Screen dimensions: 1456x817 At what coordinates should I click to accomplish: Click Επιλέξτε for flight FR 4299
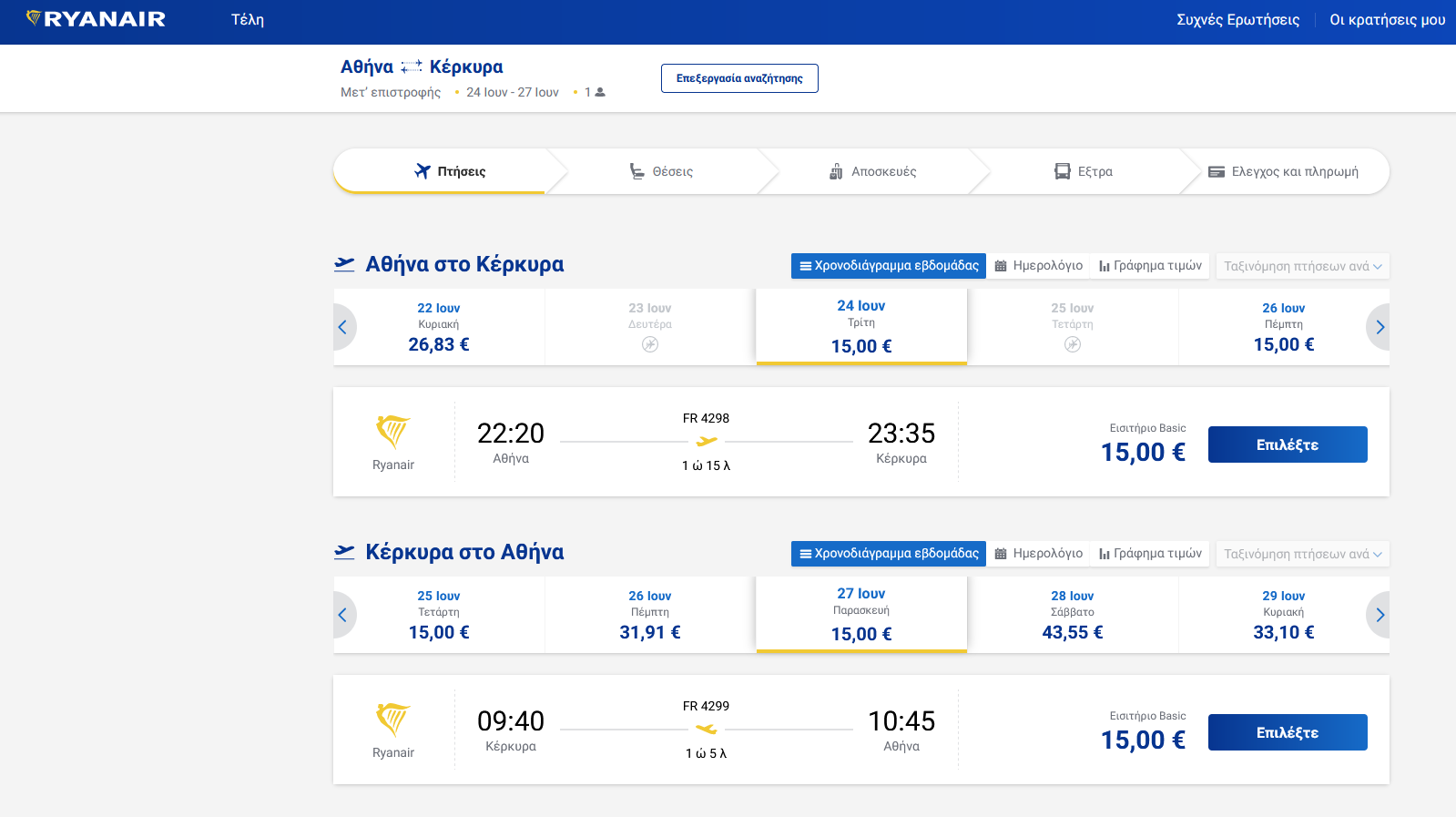[x=1288, y=732]
